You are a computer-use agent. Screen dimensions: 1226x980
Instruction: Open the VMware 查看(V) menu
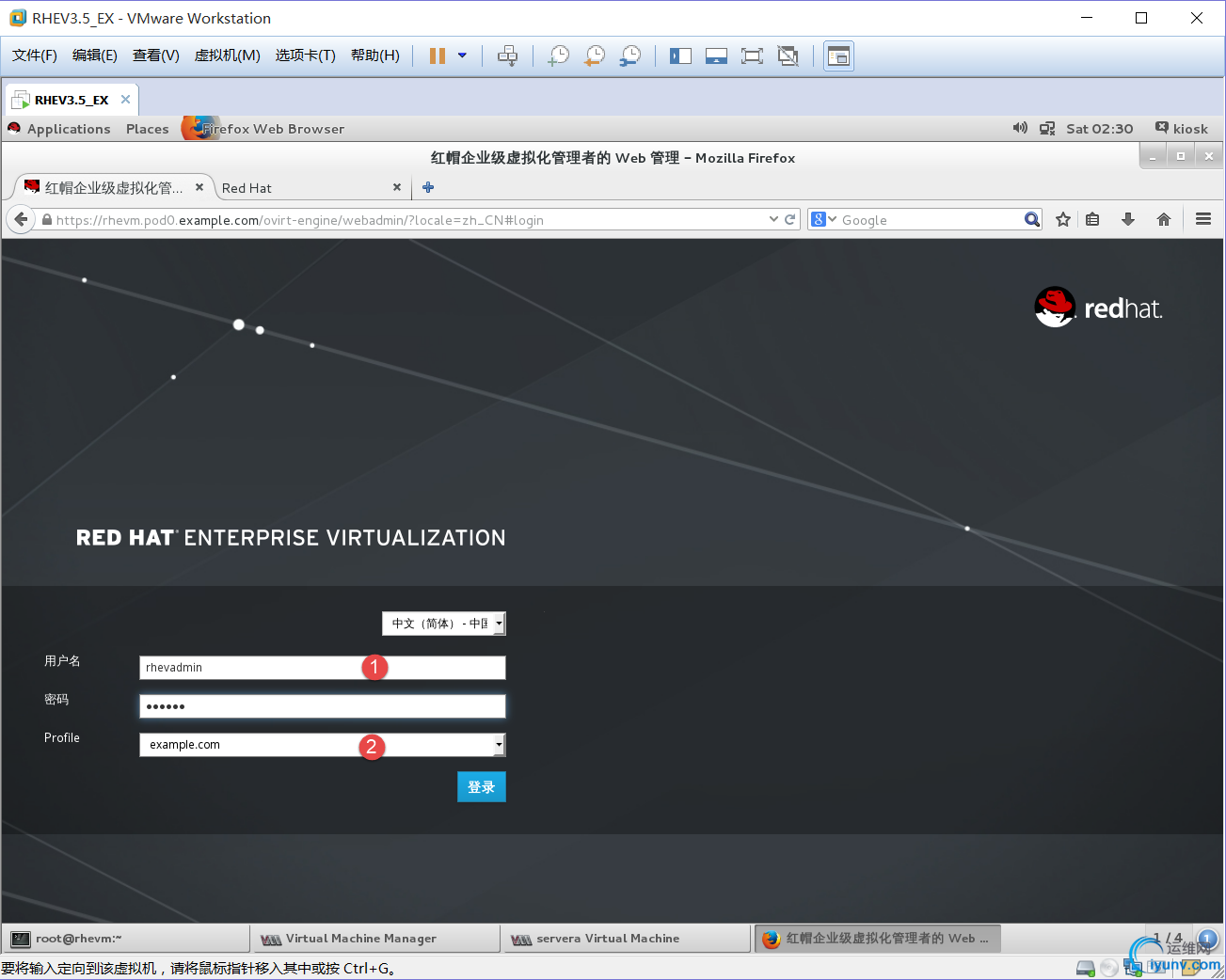[x=156, y=55]
